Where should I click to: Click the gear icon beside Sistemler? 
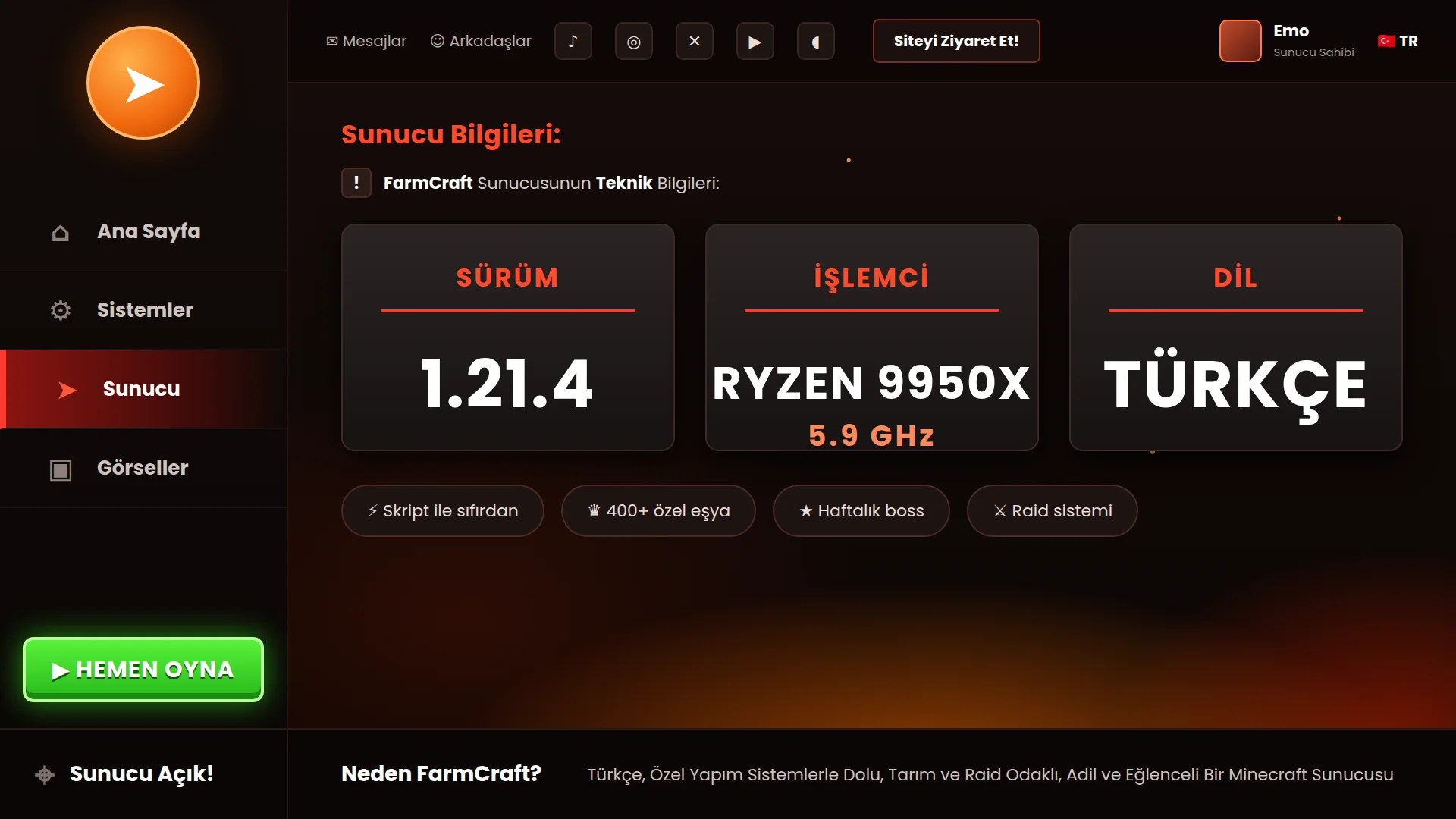coord(61,310)
